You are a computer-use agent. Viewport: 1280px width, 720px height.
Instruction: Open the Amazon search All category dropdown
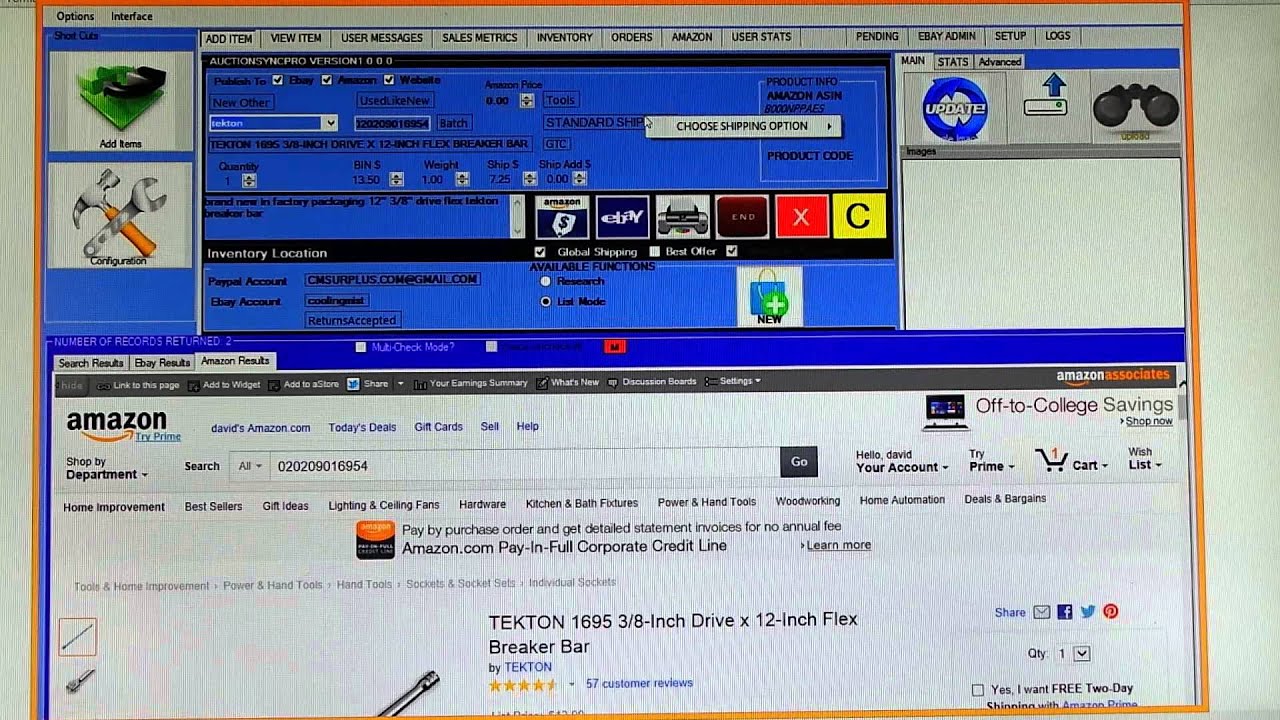click(249, 466)
